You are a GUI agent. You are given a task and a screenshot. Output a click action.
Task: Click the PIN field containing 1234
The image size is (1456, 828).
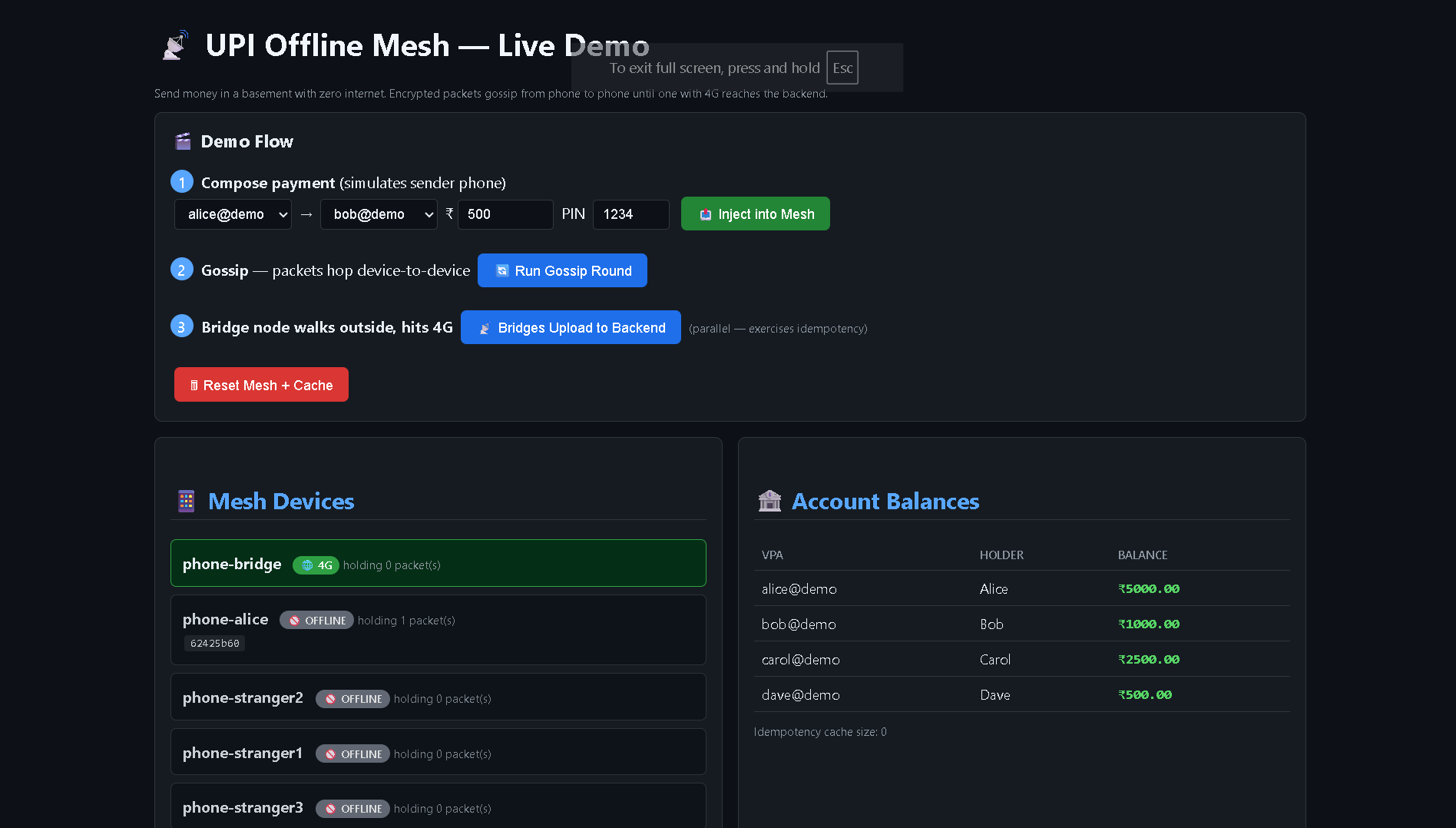coord(631,214)
